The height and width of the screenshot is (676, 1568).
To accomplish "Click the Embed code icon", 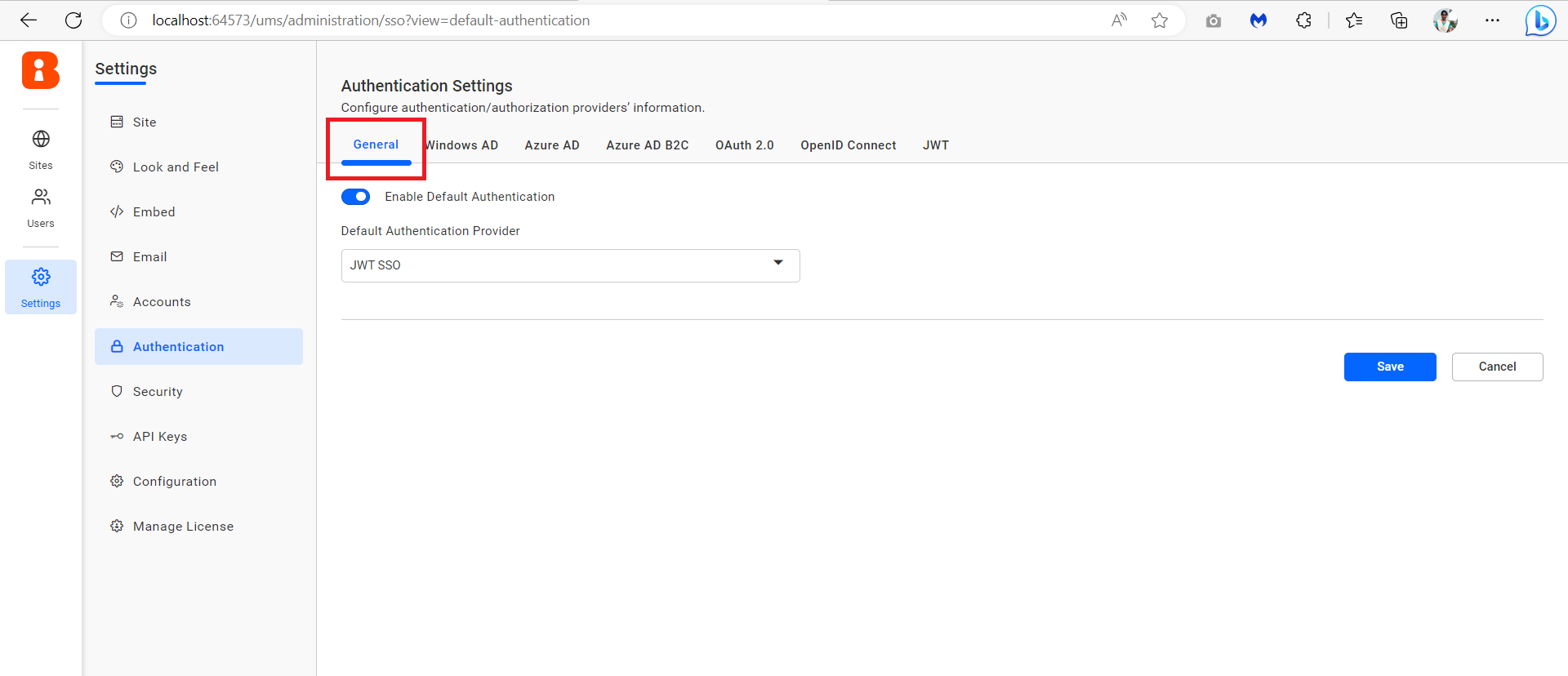I will [x=117, y=211].
